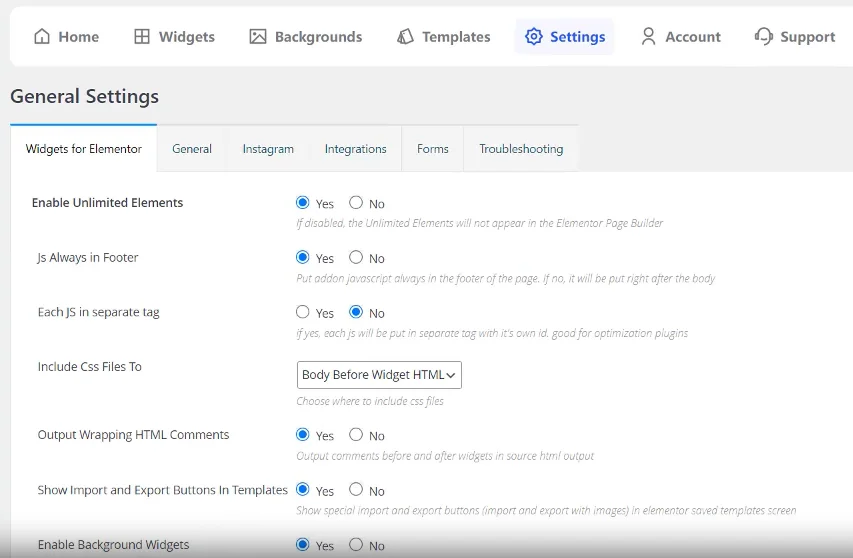Click the Support headset icon

(x=764, y=37)
